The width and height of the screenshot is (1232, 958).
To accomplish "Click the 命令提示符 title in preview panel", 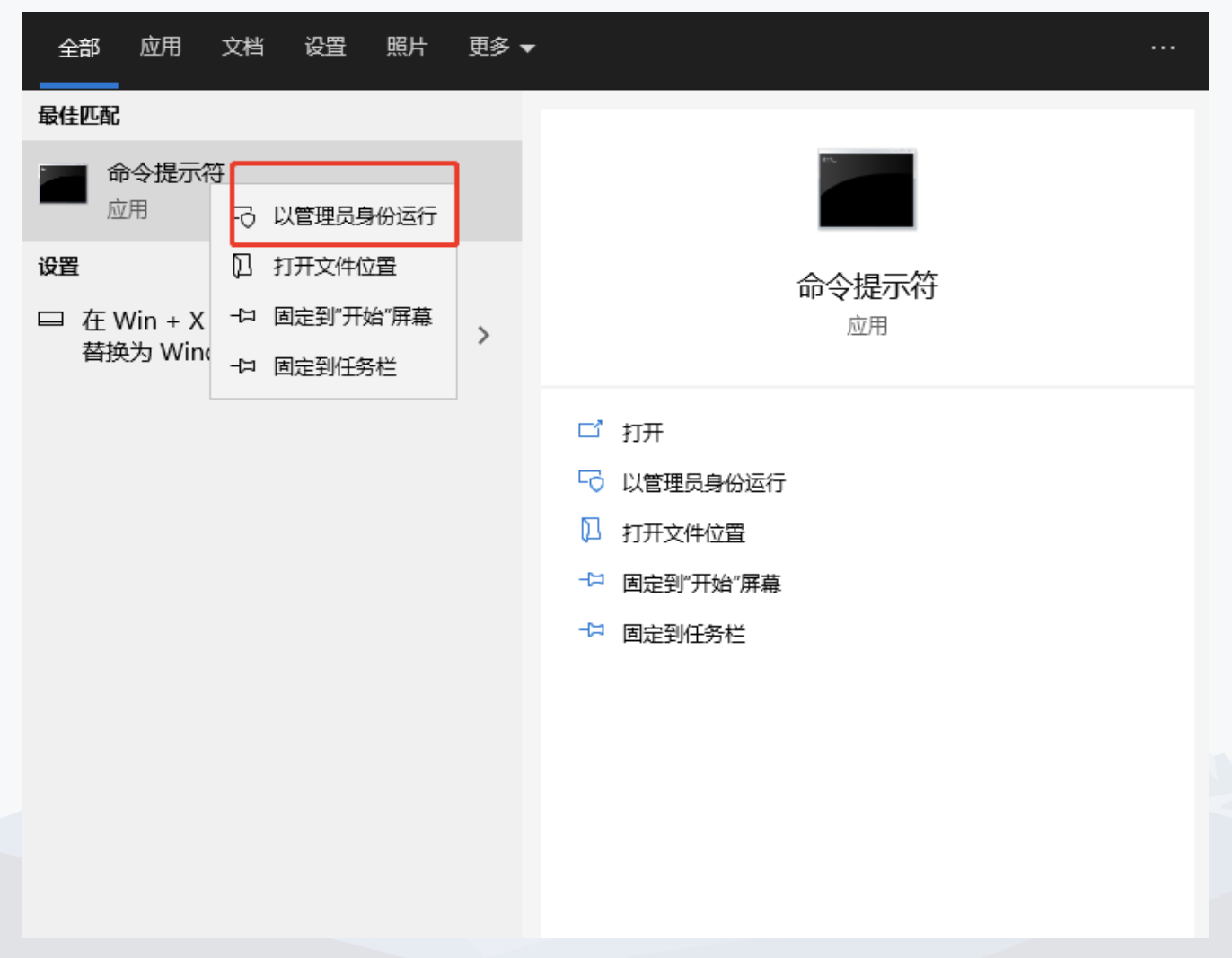I will tap(867, 286).
